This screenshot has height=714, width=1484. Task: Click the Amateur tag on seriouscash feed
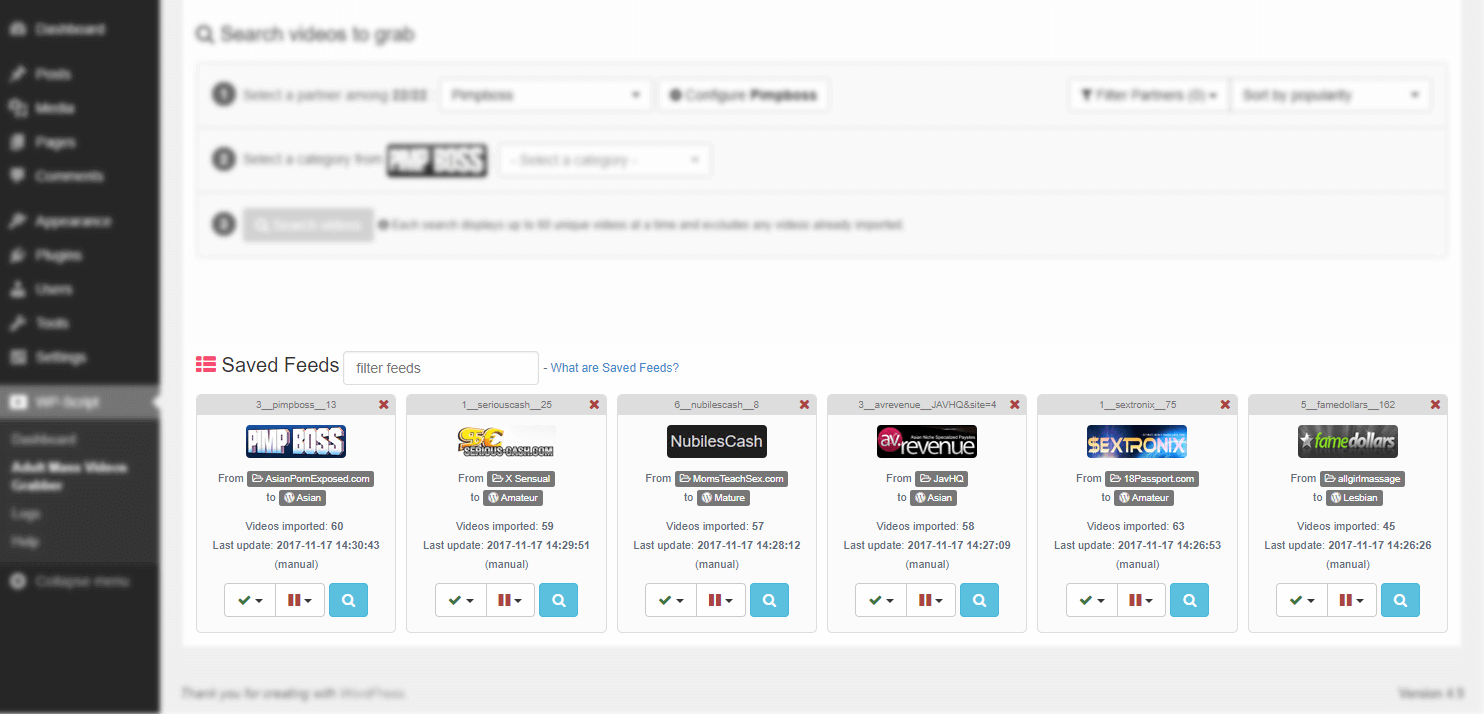point(513,497)
